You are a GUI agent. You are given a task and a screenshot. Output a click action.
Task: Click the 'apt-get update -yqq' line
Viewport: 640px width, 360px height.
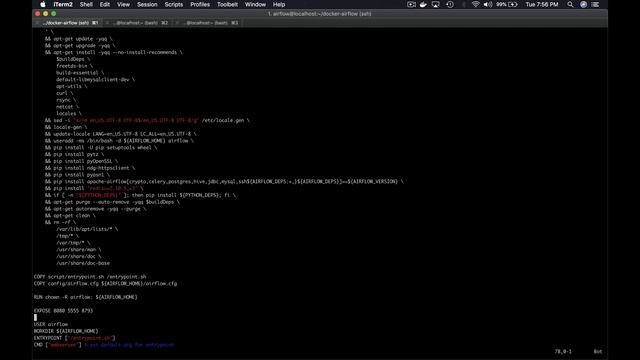tap(79, 39)
